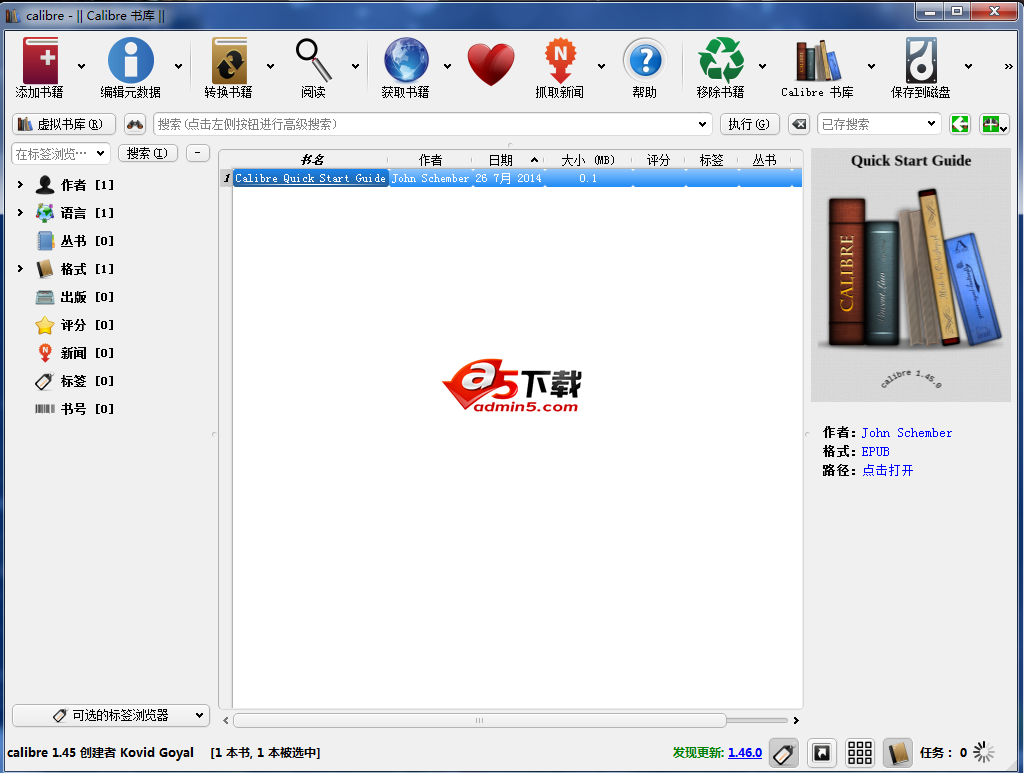The width and height of the screenshot is (1024, 773).
Task: Open the update version 1.46.0 link
Action: 745,753
